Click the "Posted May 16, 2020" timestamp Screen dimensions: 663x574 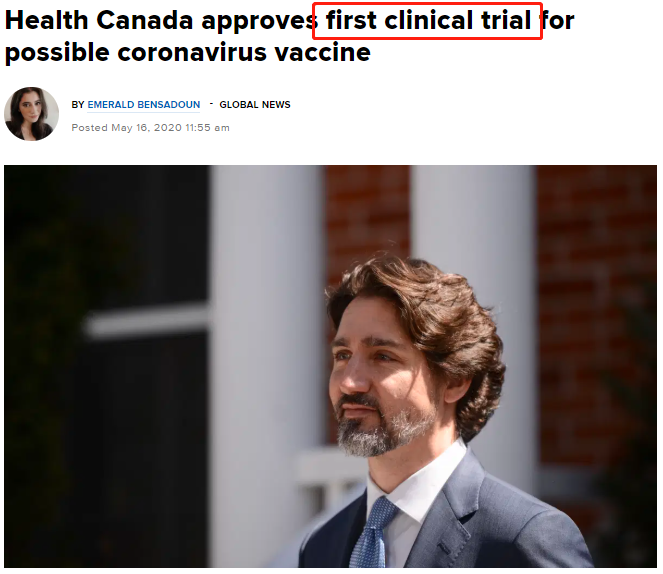click(x=126, y=128)
